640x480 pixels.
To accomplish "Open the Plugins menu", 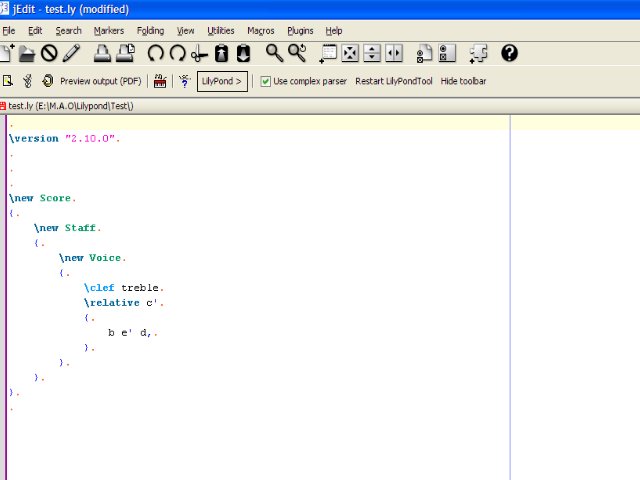I will tap(300, 31).
